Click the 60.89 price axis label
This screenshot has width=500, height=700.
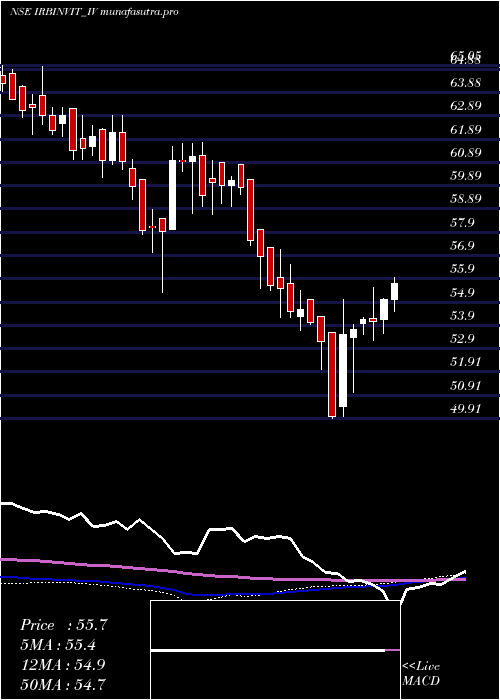point(466,153)
